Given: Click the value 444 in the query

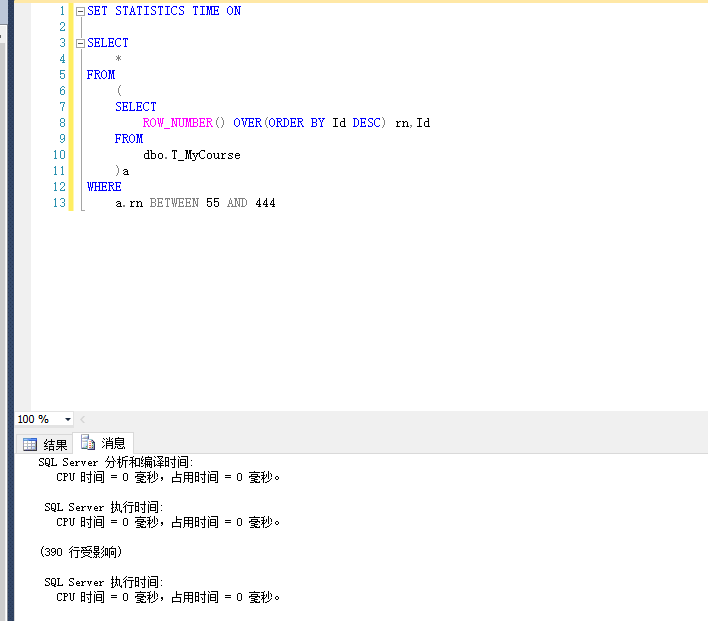Looking at the screenshot, I should click(265, 203).
